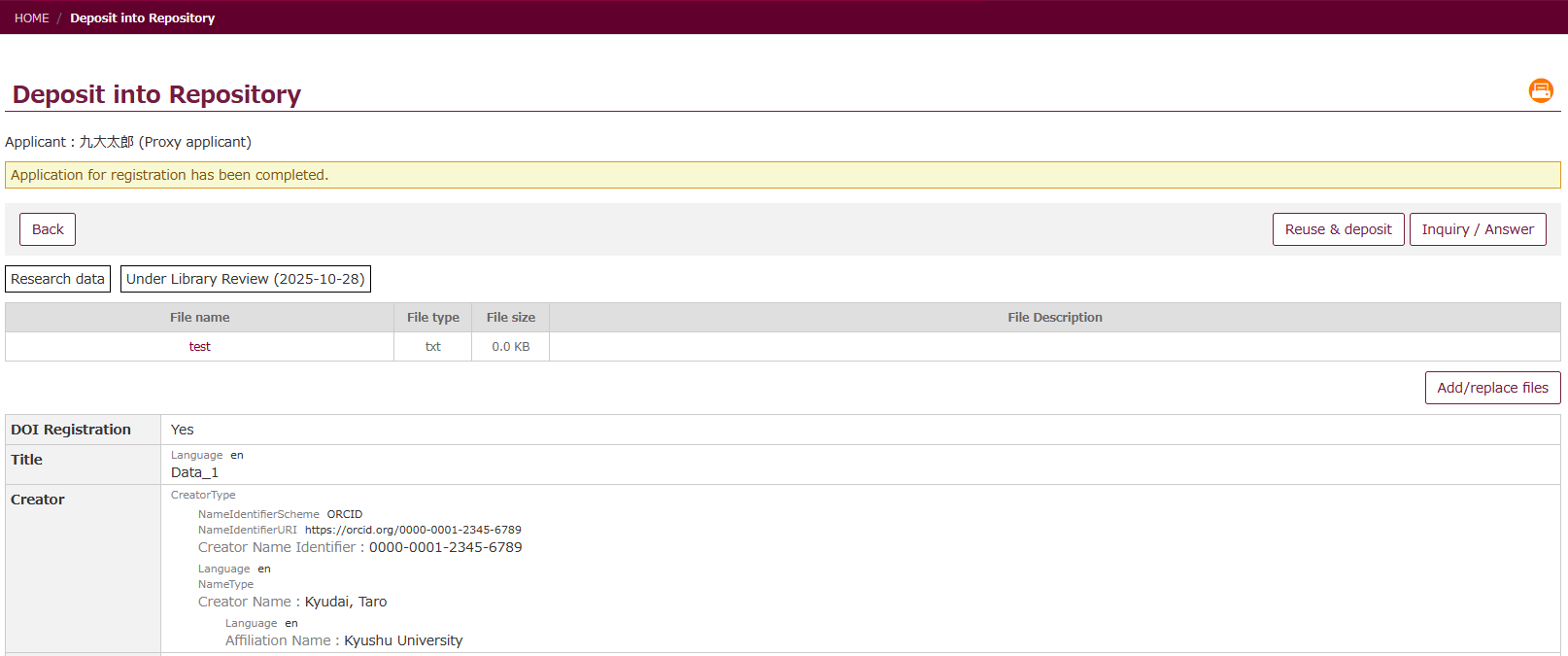Image resolution: width=1568 pixels, height=656 pixels.
Task: Select the Research data tag
Action: coord(57,279)
